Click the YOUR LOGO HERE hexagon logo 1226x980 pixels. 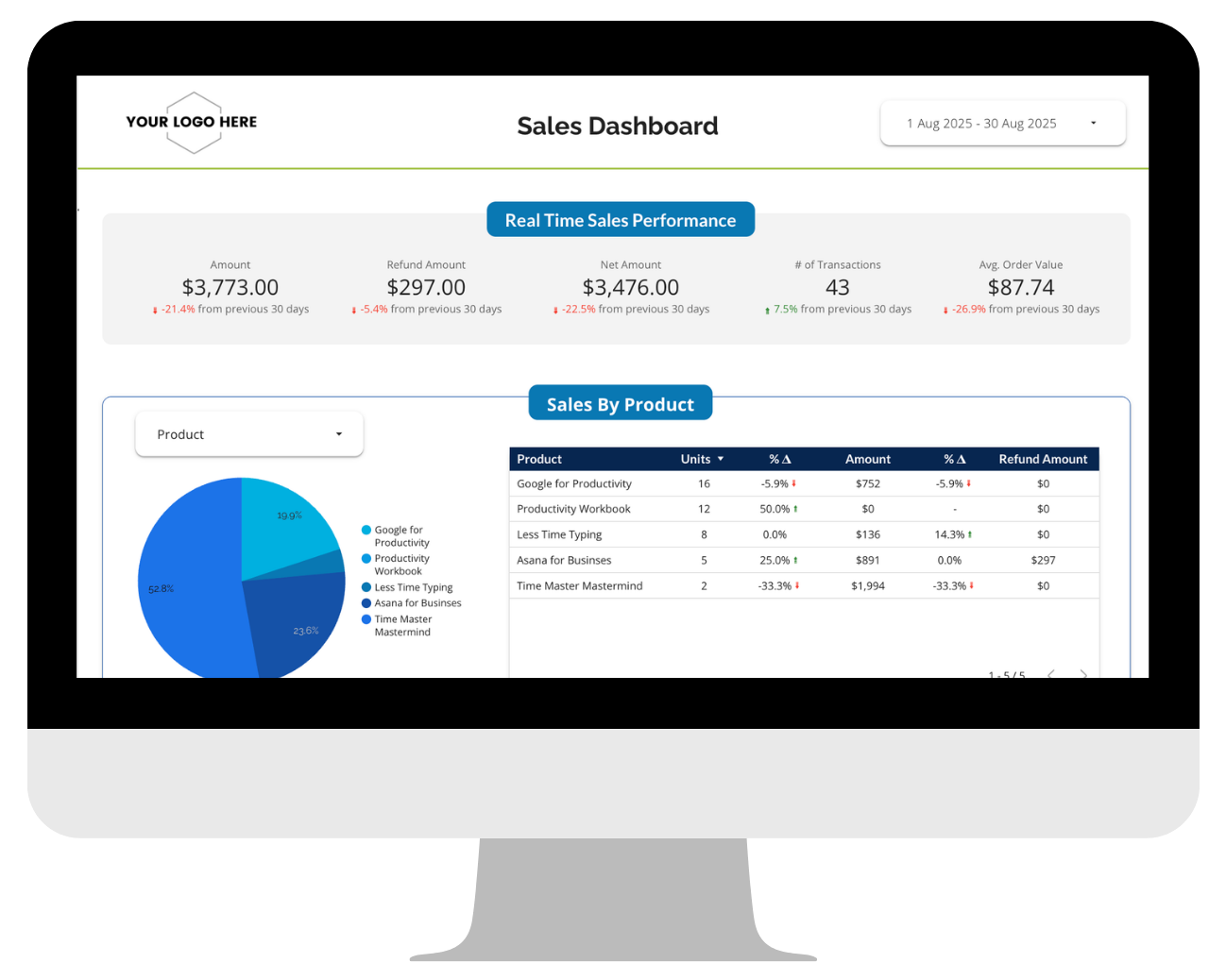pyautogui.click(x=192, y=123)
